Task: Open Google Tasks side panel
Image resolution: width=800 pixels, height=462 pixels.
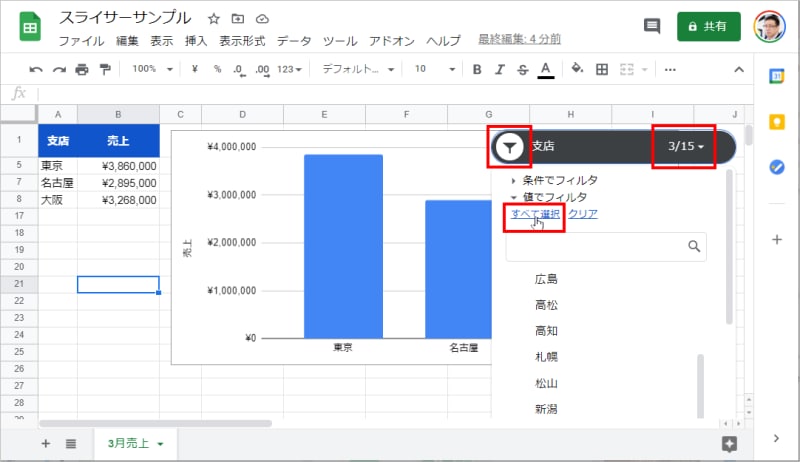Action: click(x=777, y=167)
